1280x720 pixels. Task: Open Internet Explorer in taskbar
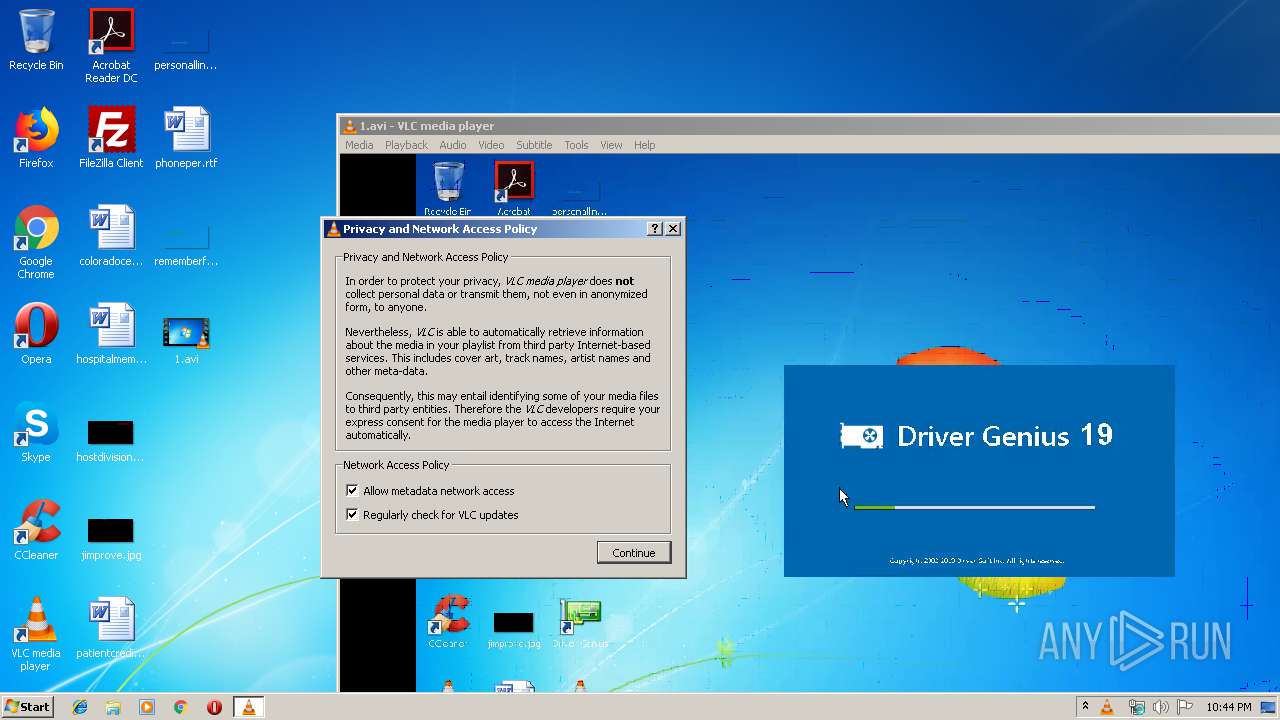tap(80, 707)
